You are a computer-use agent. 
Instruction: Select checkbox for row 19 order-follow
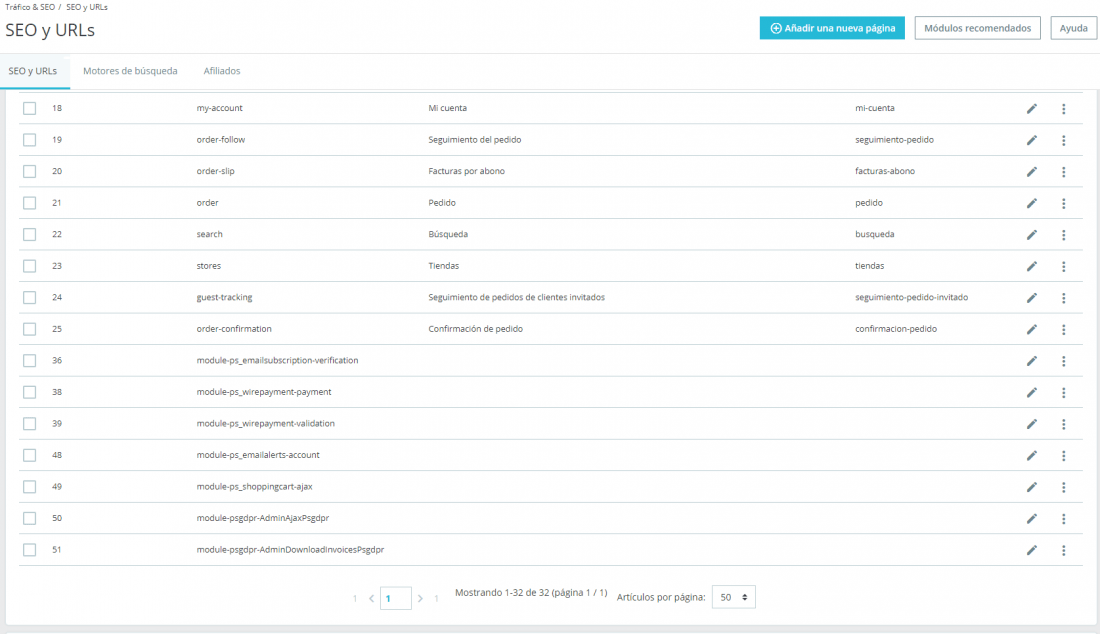[29, 140]
